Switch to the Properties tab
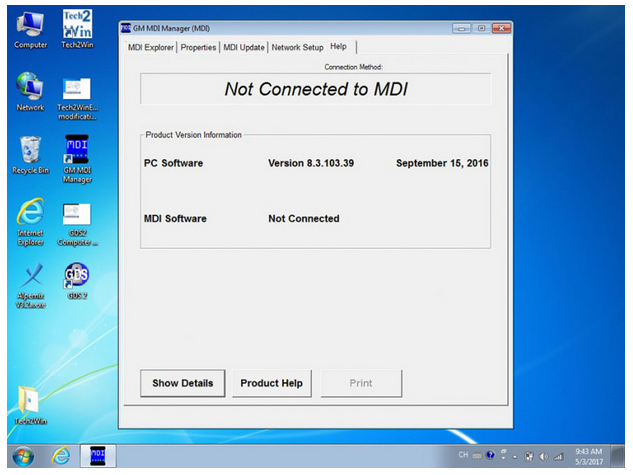The image size is (633, 475). point(198,47)
